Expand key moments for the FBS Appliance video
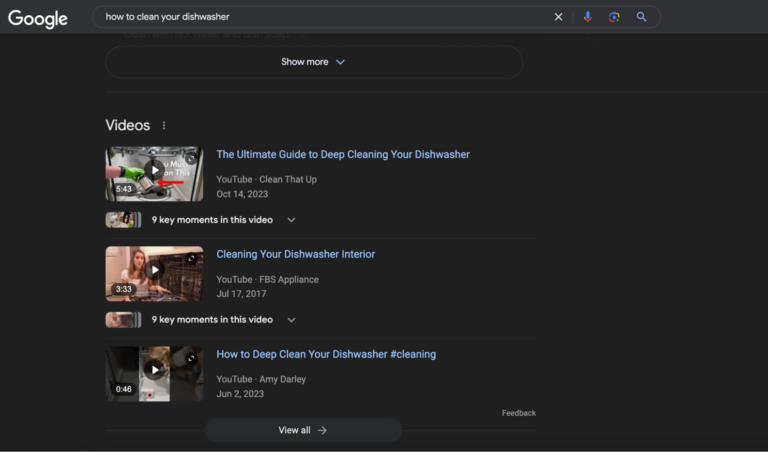768x452 pixels. pyautogui.click(x=291, y=320)
